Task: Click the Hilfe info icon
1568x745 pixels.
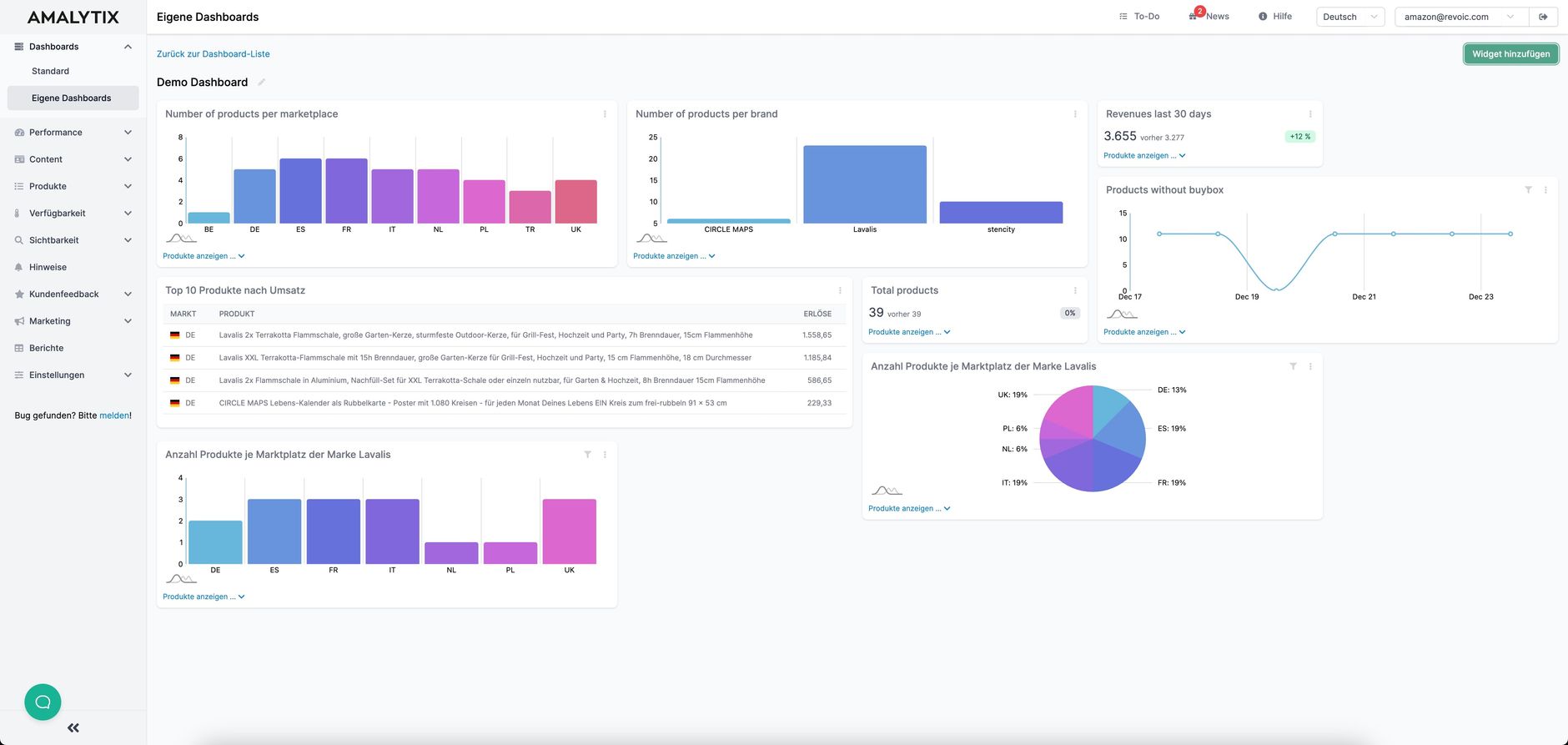Action: click(x=1263, y=17)
